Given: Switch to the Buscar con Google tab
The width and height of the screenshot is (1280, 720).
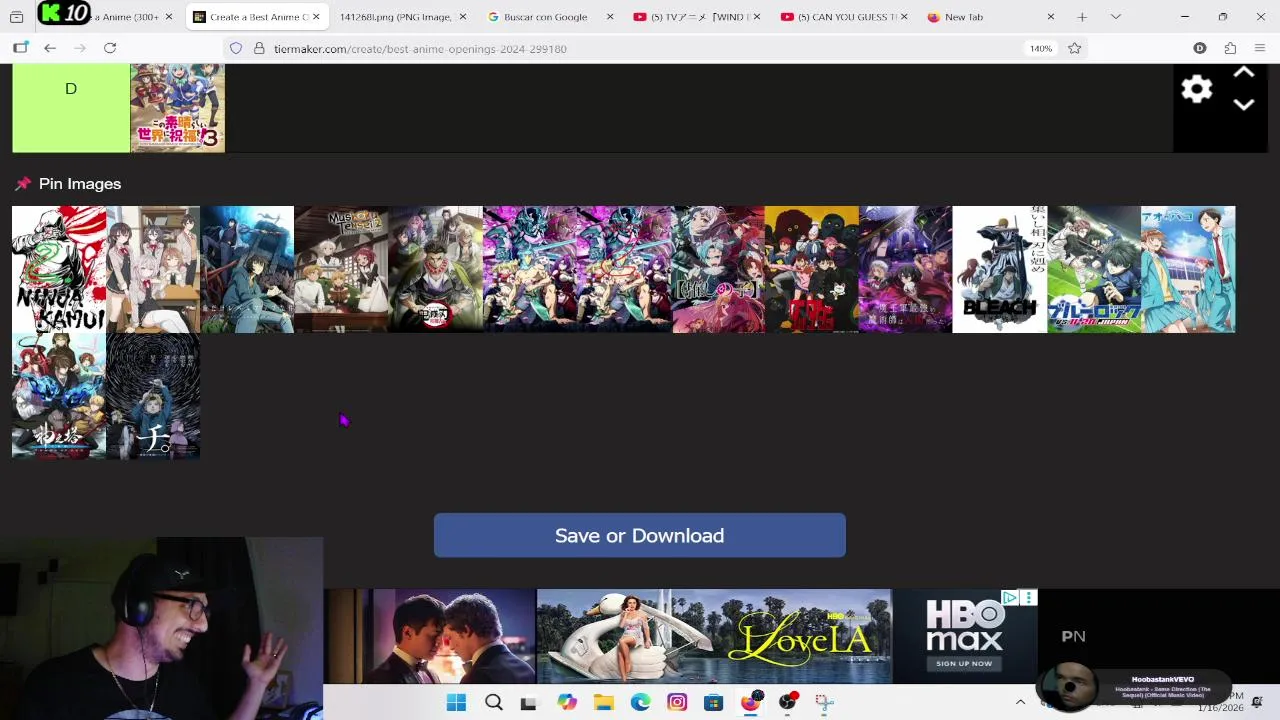Looking at the screenshot, I should point(545,17).
